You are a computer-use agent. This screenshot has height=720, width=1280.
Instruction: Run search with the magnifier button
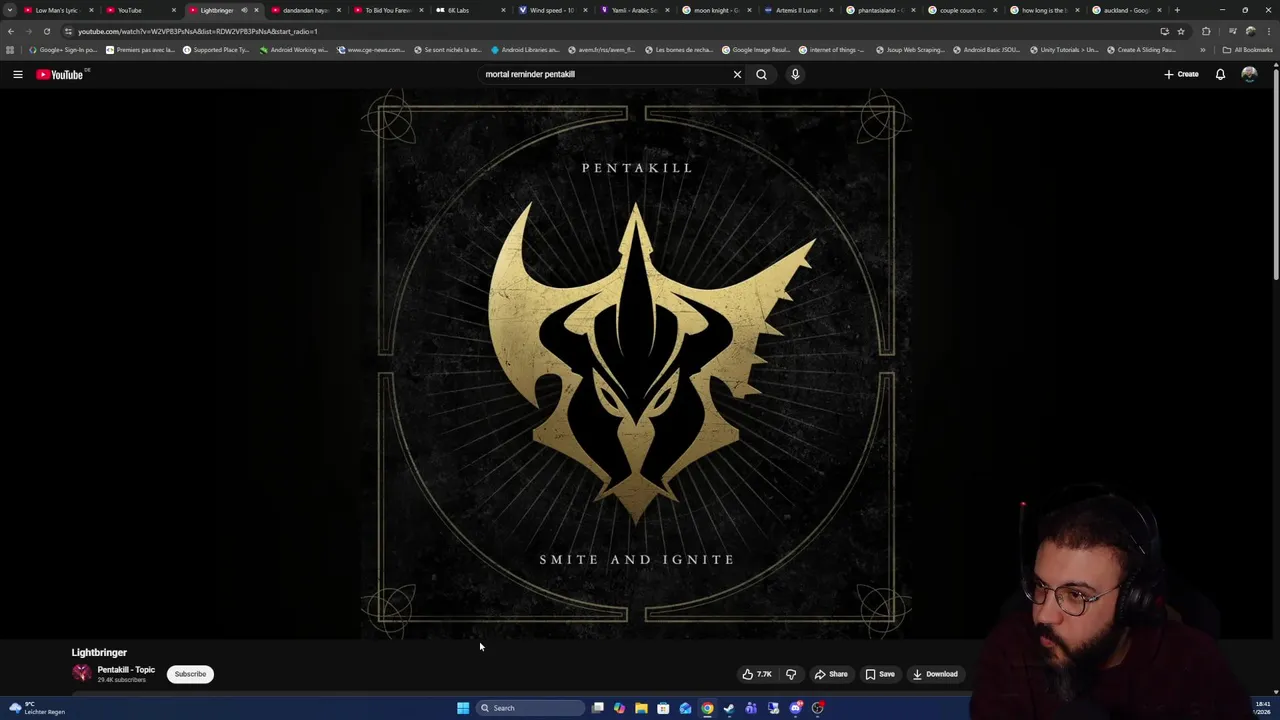tap(761, 74)
